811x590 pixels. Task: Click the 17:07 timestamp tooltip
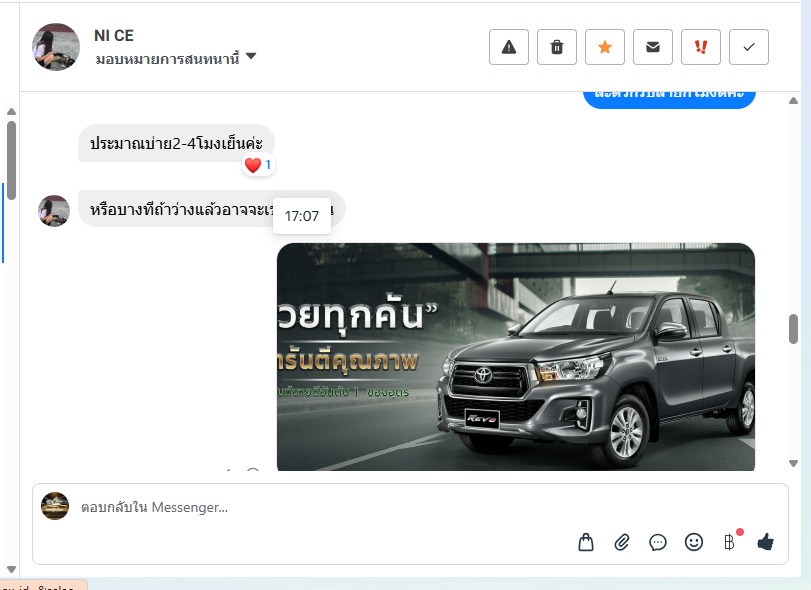point(302,216)
